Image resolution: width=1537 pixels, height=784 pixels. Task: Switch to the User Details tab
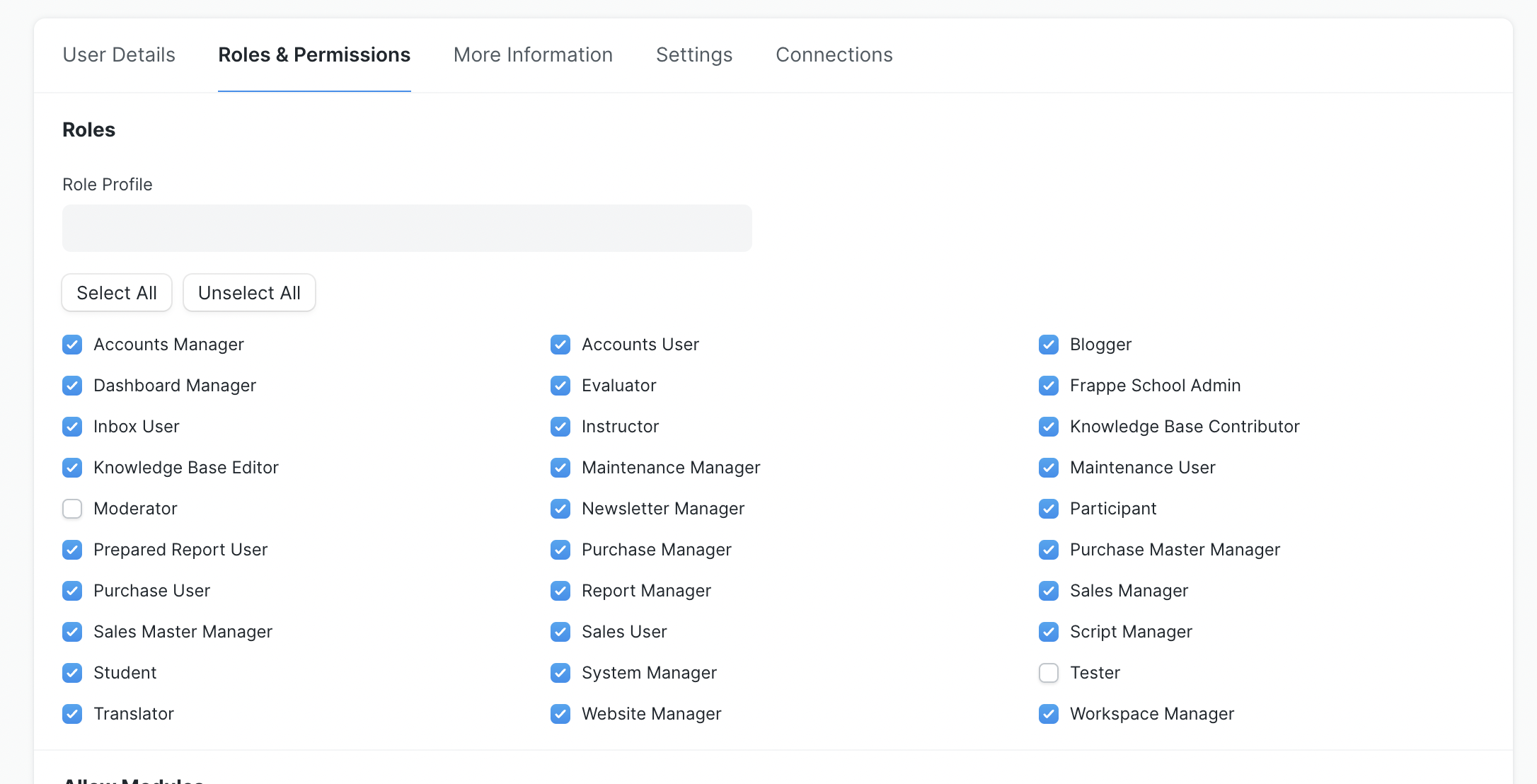coord(118,54)
